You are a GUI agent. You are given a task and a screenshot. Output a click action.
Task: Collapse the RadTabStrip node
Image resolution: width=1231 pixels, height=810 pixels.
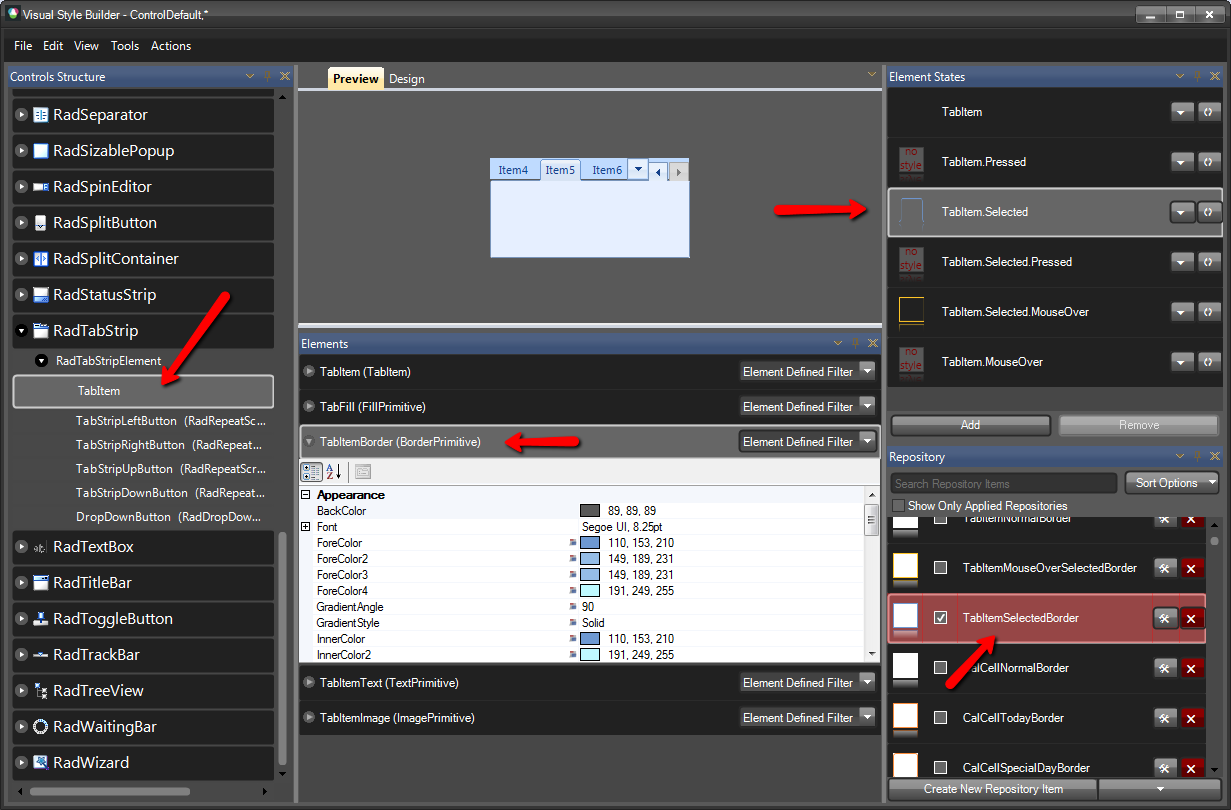pyautogui.click(x=22, y=331)
